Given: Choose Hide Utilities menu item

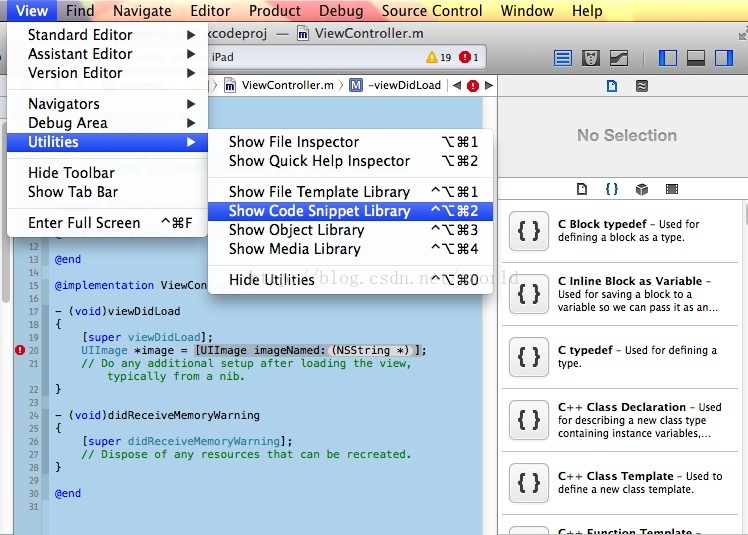Looking at the screenshot, I should 350,280.
